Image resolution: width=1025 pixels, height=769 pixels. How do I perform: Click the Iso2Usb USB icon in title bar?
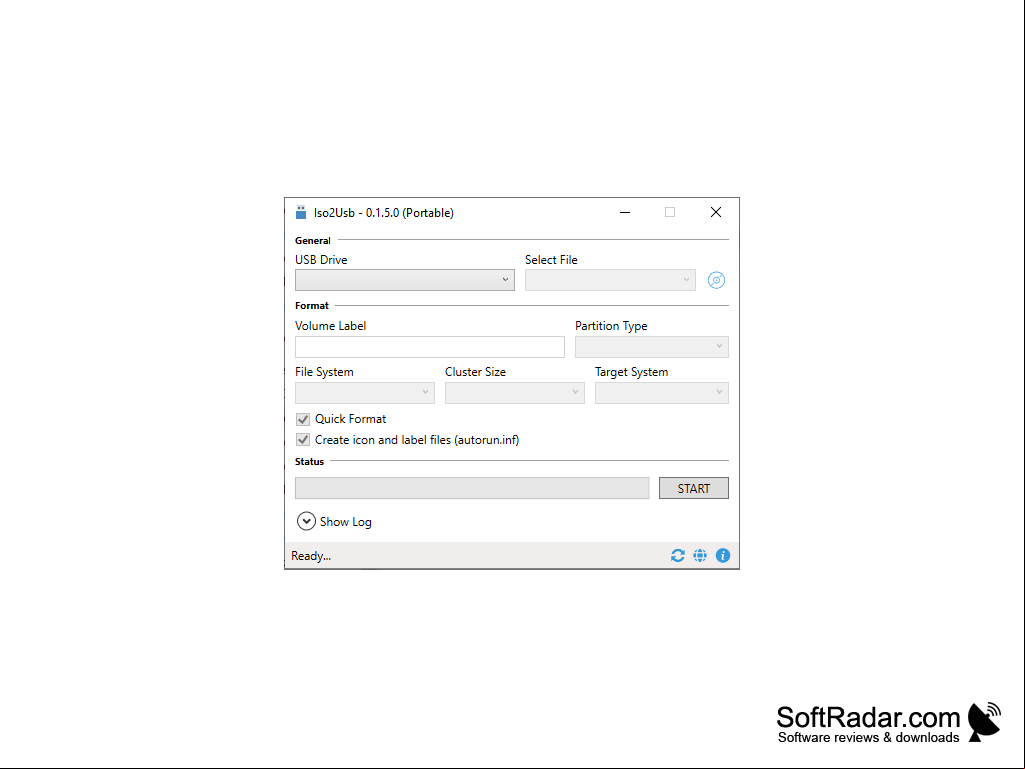(301, 212)
